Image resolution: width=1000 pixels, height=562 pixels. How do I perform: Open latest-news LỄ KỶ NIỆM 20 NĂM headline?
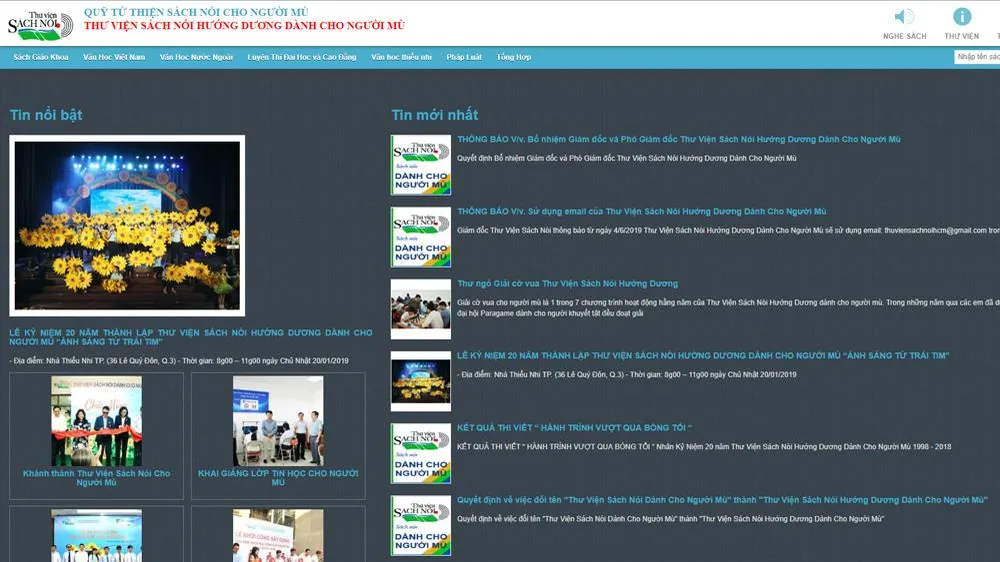click(703, 355)
